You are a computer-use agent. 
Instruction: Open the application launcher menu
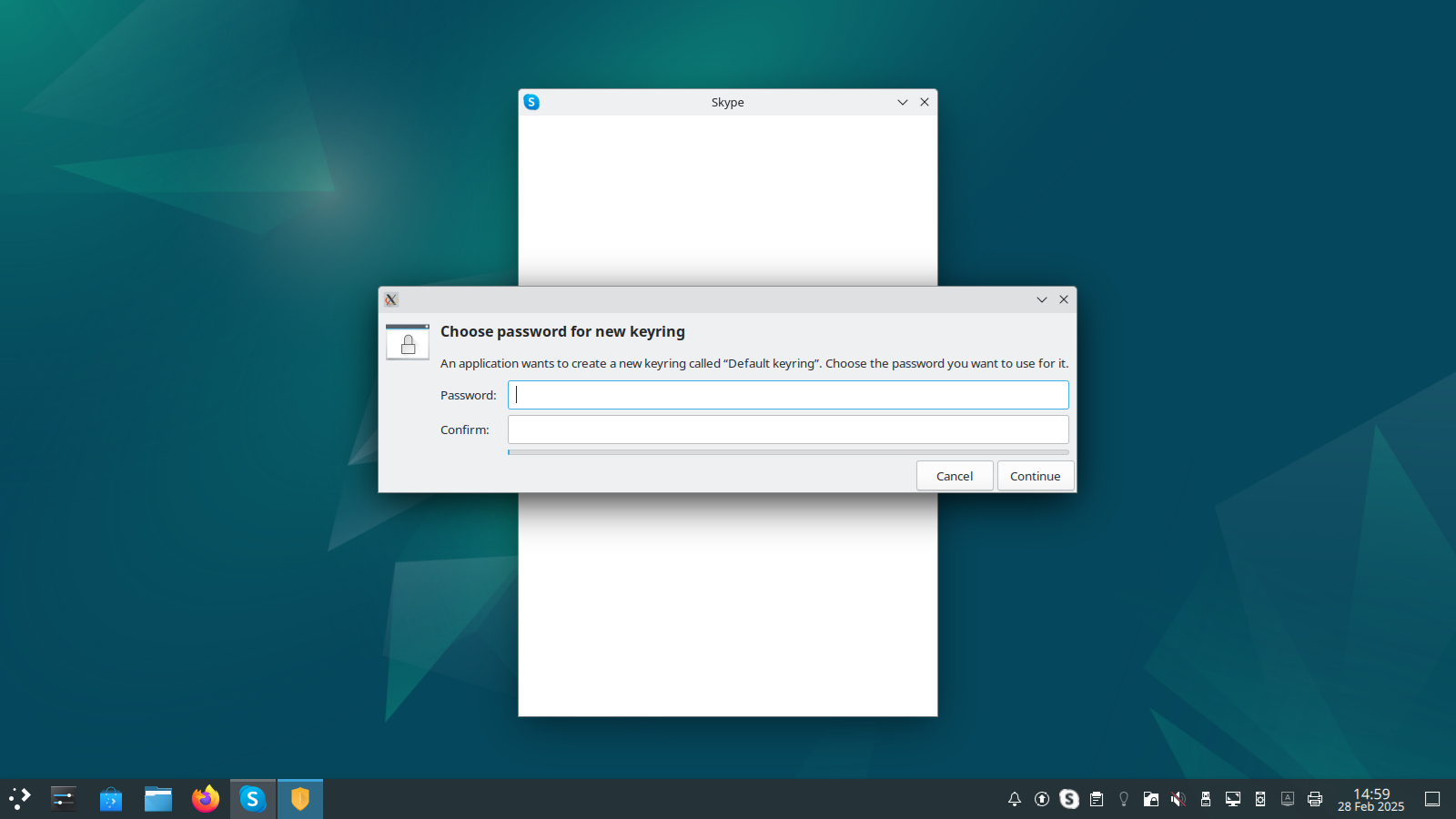(20, 799)
